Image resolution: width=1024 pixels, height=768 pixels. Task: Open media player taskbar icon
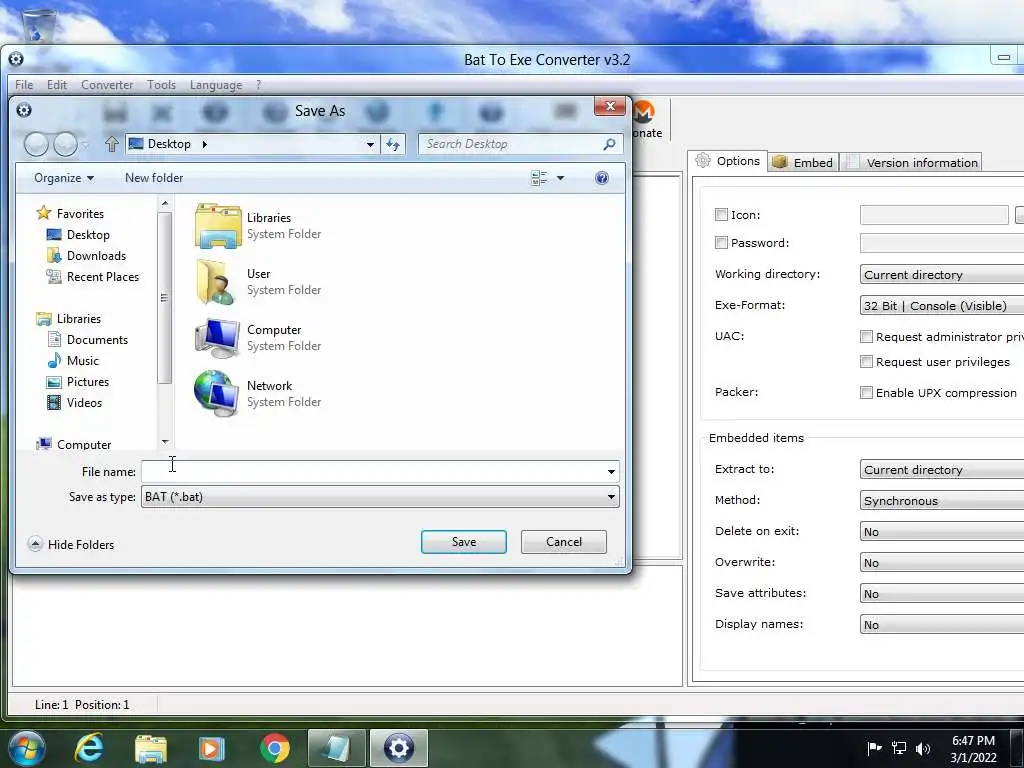(x=211, y=748)
